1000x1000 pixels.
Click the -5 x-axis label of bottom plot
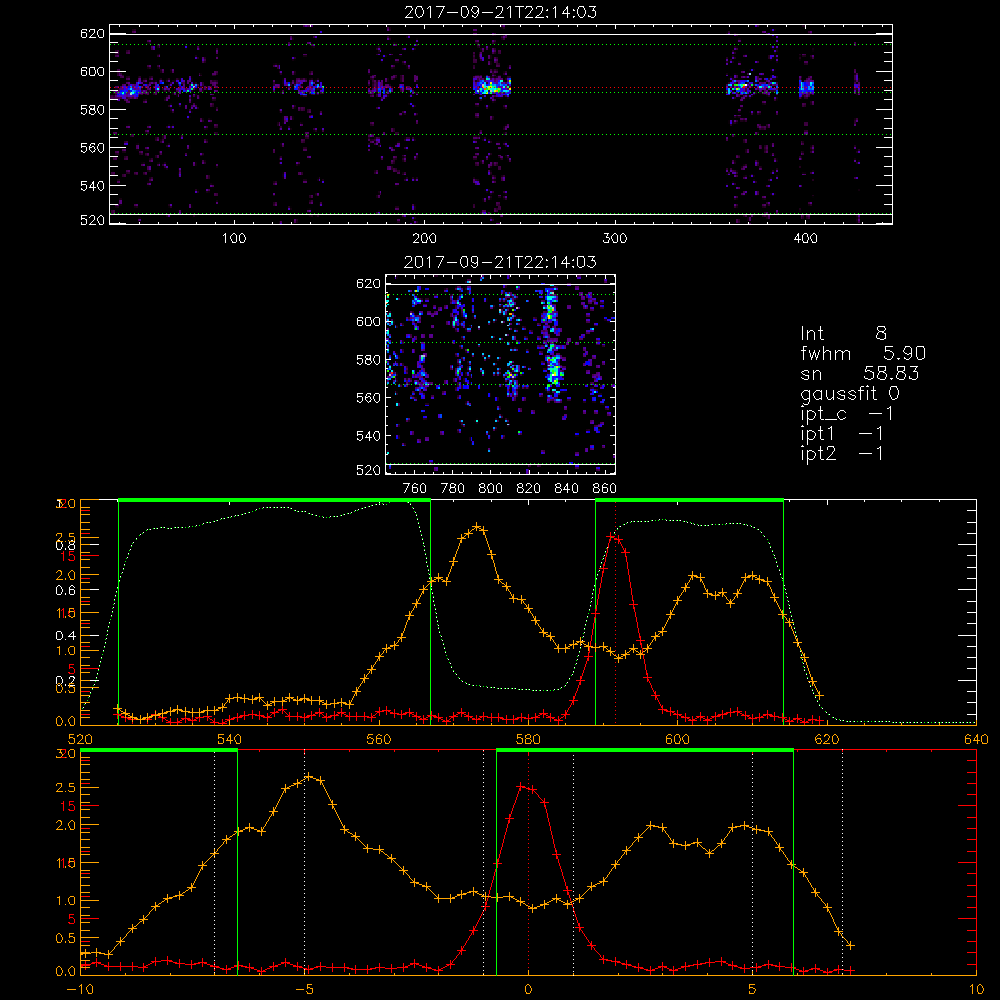click(x=304, y=990)
